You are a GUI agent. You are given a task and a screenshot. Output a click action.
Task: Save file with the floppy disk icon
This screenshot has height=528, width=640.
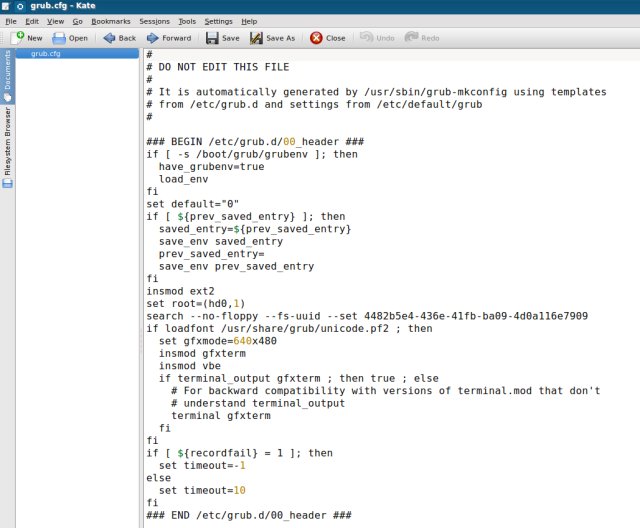click(x=212, y=38)
